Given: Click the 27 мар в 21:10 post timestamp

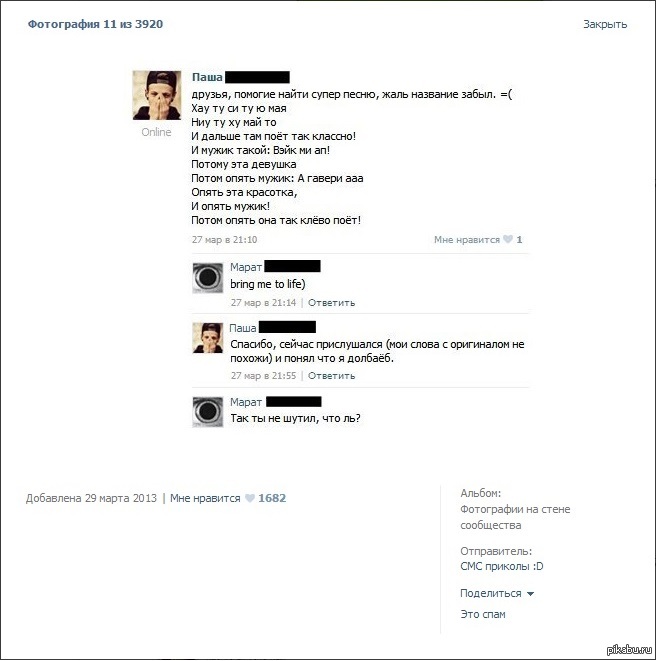Looking at the screenshot, I should [225, 239].
